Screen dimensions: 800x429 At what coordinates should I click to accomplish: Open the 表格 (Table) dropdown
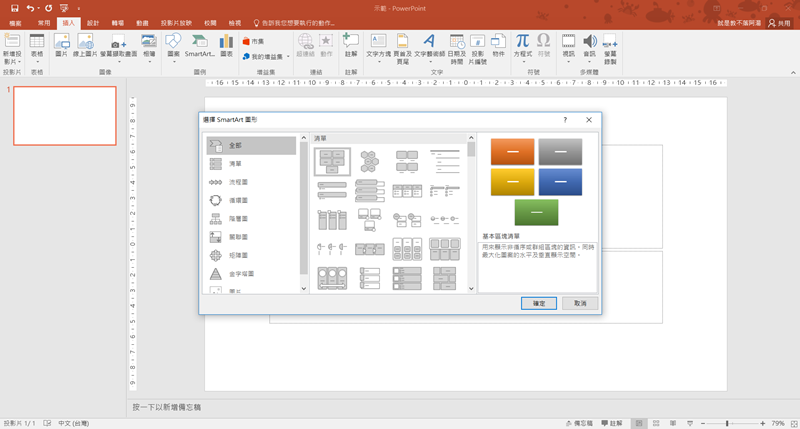click(37, 46)
